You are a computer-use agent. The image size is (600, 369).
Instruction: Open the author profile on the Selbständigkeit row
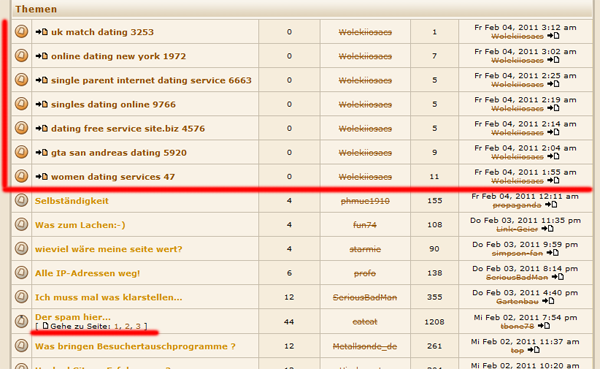[365, 201]
